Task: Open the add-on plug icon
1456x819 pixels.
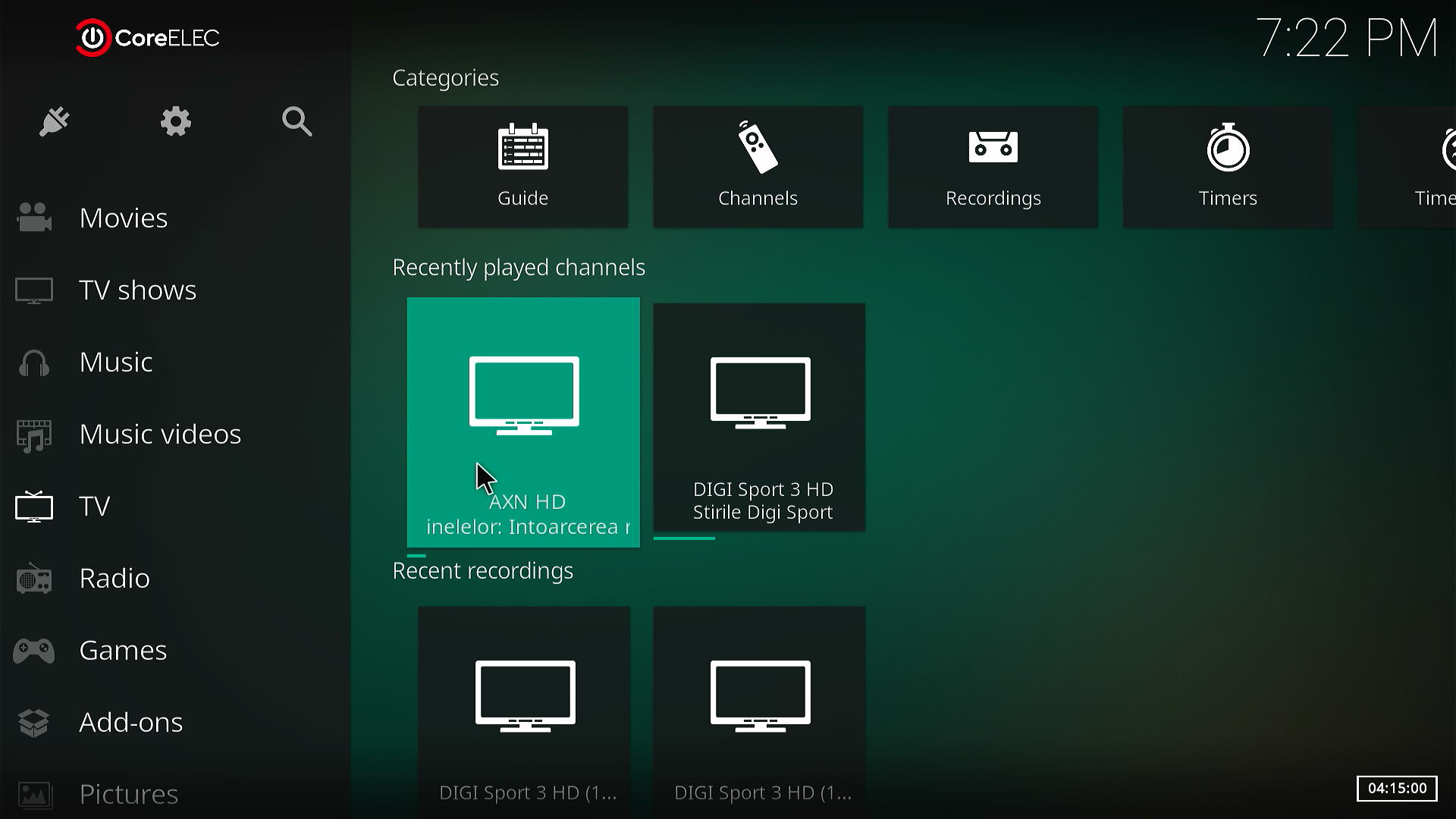Action: pos(55,121)
